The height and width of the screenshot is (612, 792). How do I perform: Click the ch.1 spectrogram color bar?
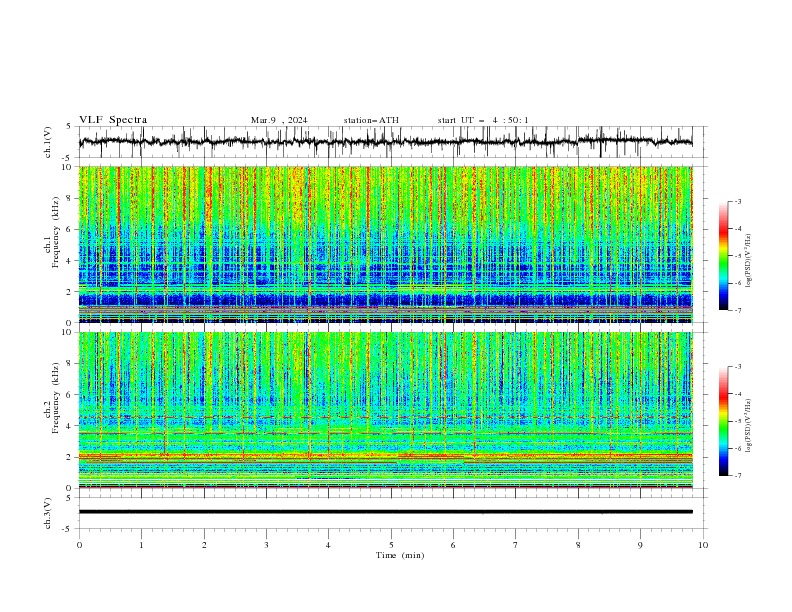pos(723,256)
